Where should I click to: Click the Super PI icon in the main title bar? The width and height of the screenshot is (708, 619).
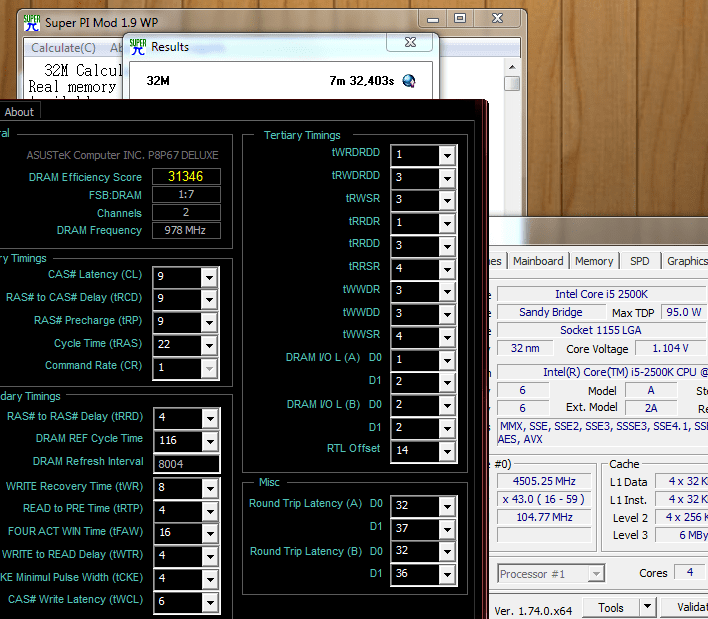click(32, 23)
